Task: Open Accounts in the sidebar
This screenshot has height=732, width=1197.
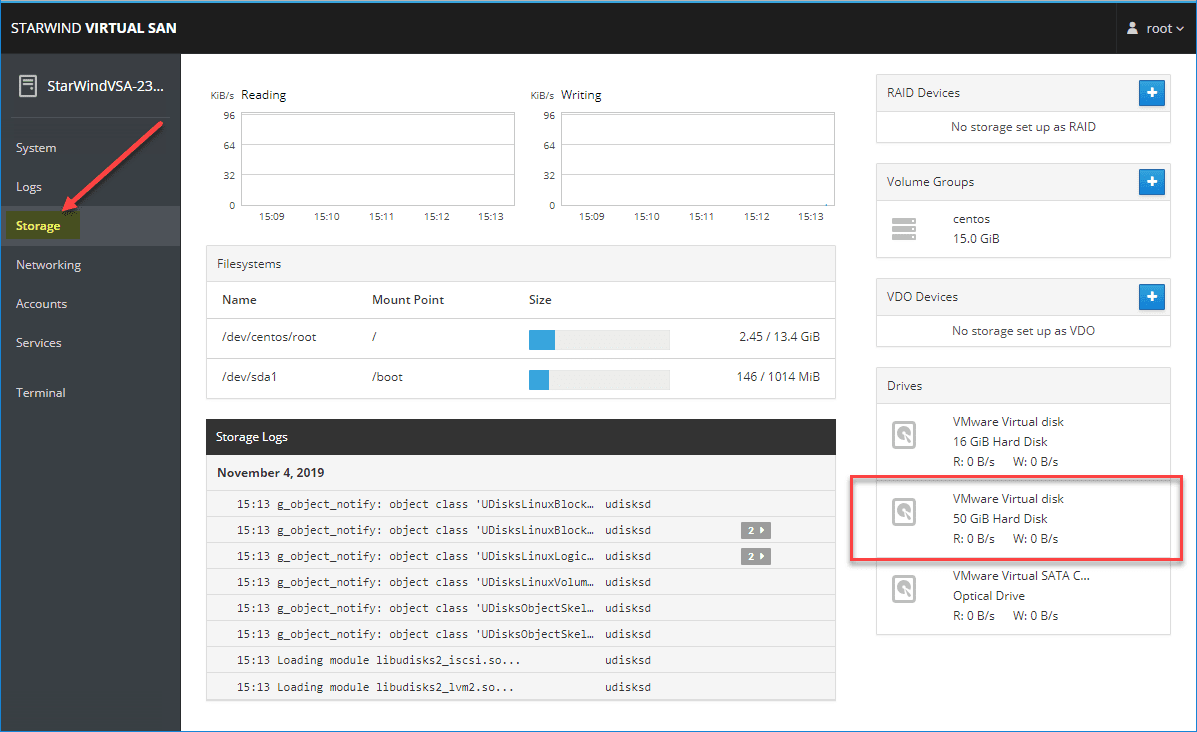Action: pos(41,304)
